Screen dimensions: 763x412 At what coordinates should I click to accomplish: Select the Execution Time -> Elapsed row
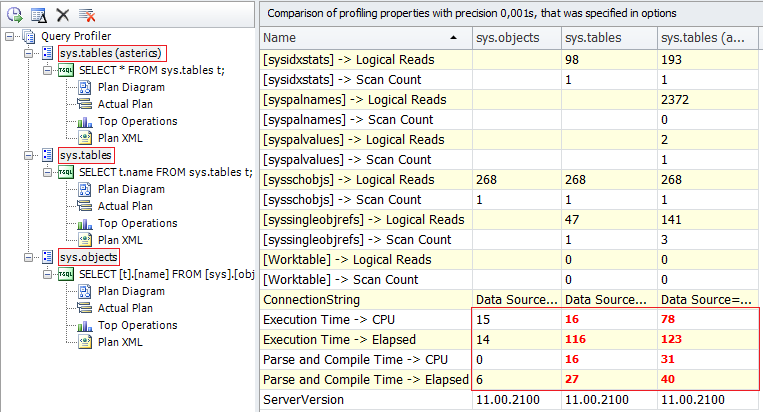click(364, 339)
